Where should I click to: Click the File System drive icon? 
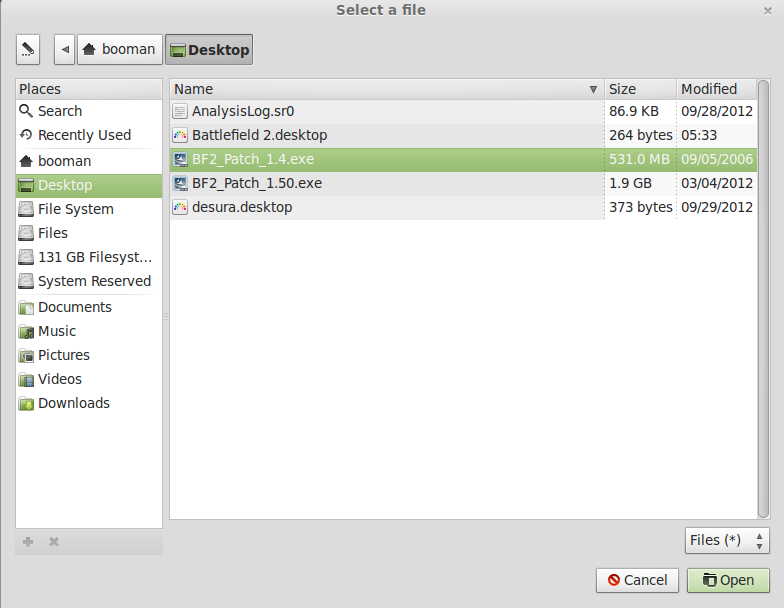[x=26, y=209]
